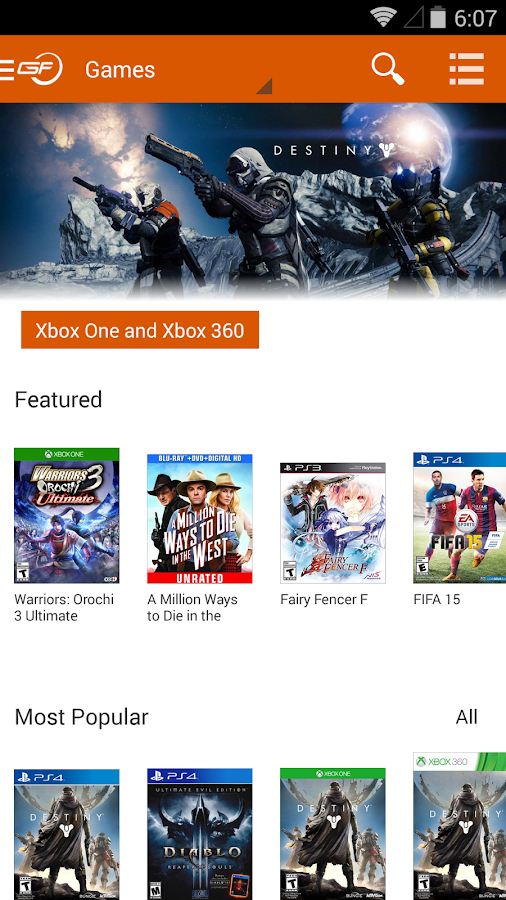Viewport: 506px width, 900px height.
Task: Select the Fairy Fencer F cover
Action: pos(333,523)
